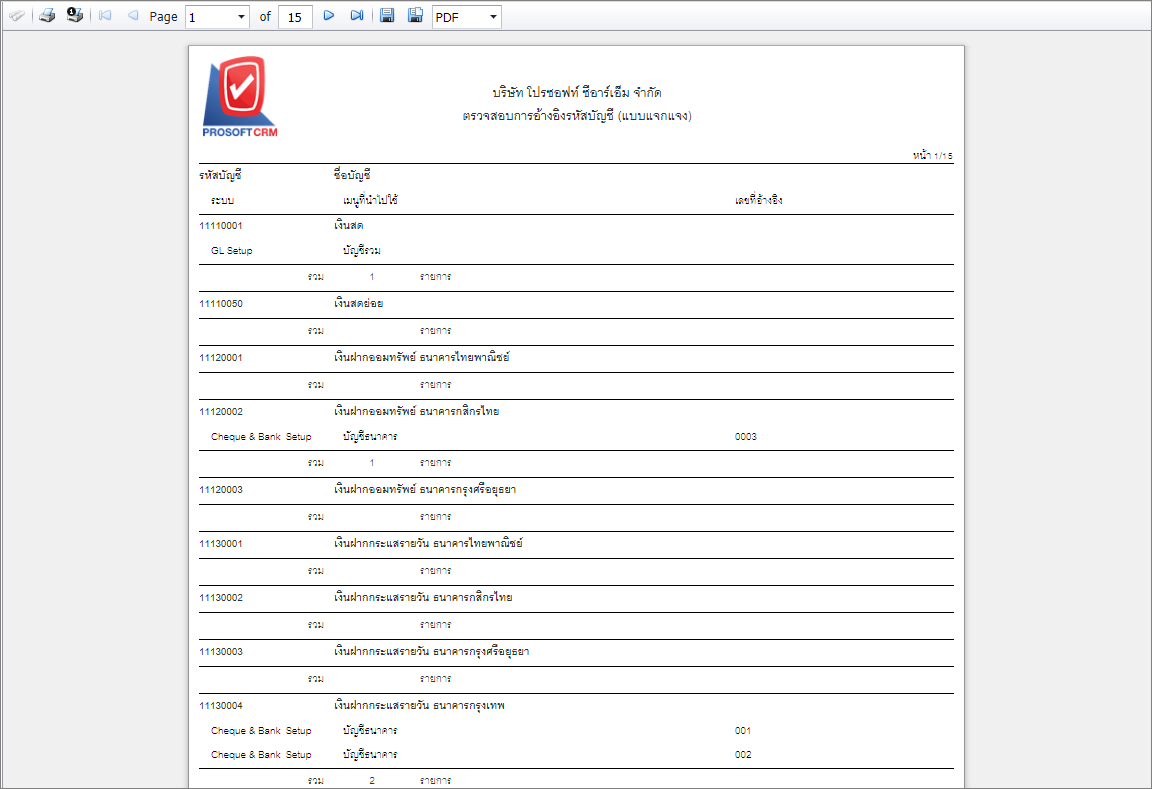Click the print report icon

click(47, 15)
